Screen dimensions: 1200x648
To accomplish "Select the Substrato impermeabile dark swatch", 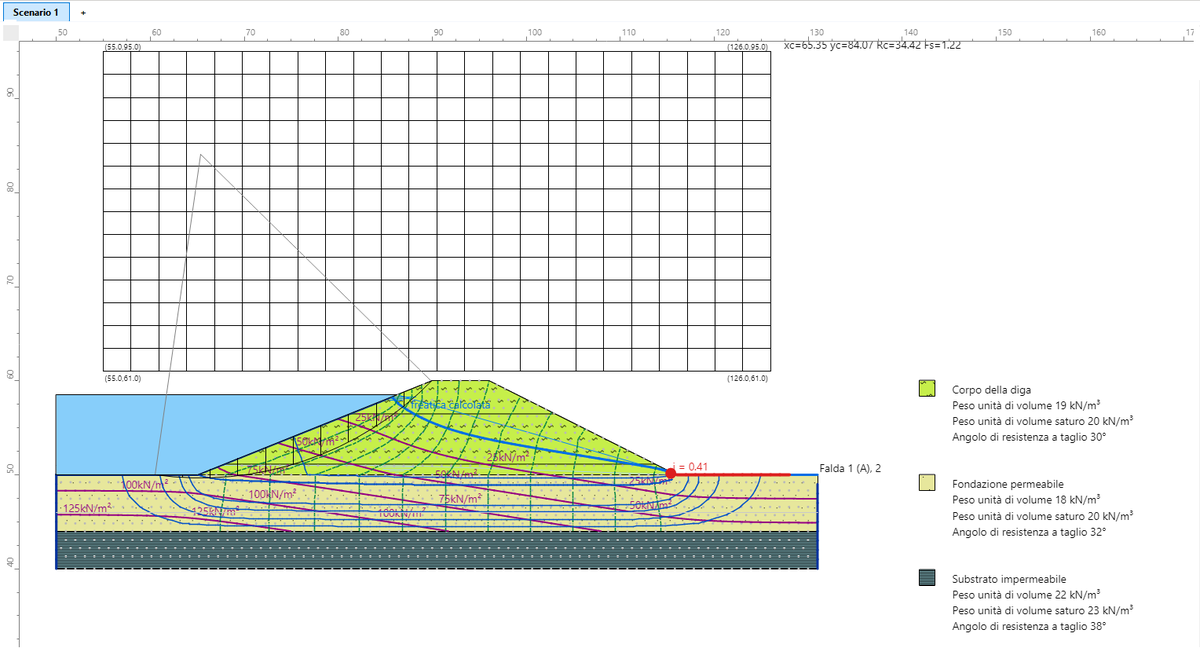I will pyautogui.click(x=927, y=578).
